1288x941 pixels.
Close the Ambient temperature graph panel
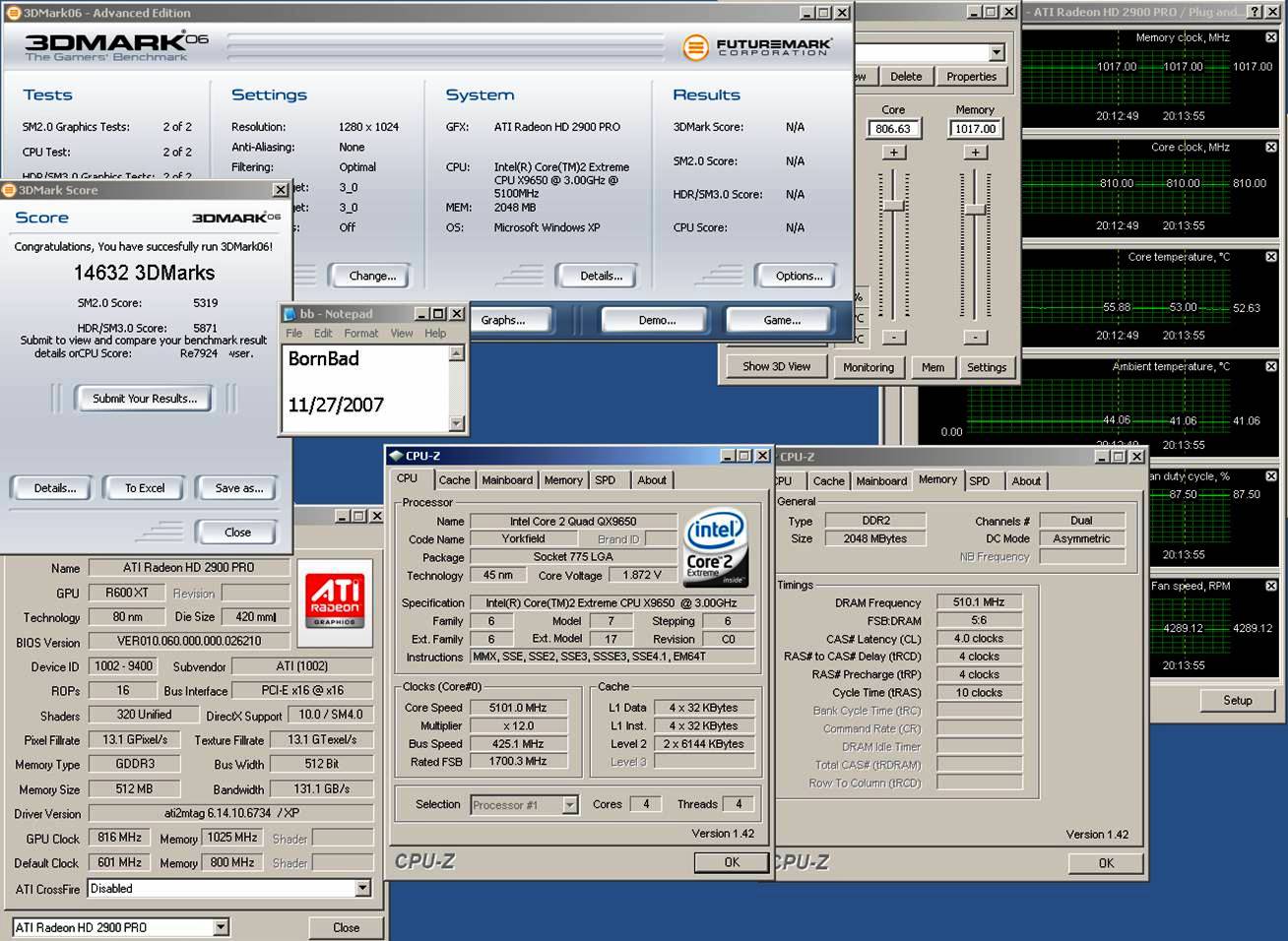(1270, 366)
